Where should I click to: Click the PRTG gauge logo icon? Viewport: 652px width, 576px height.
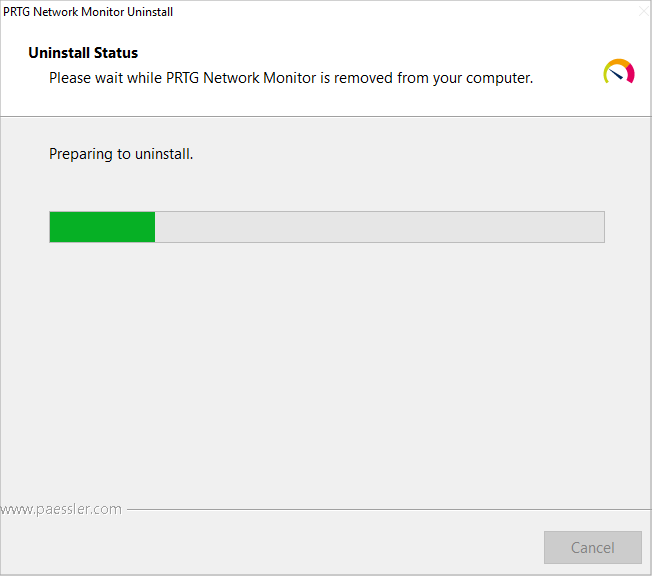[619, 72]
